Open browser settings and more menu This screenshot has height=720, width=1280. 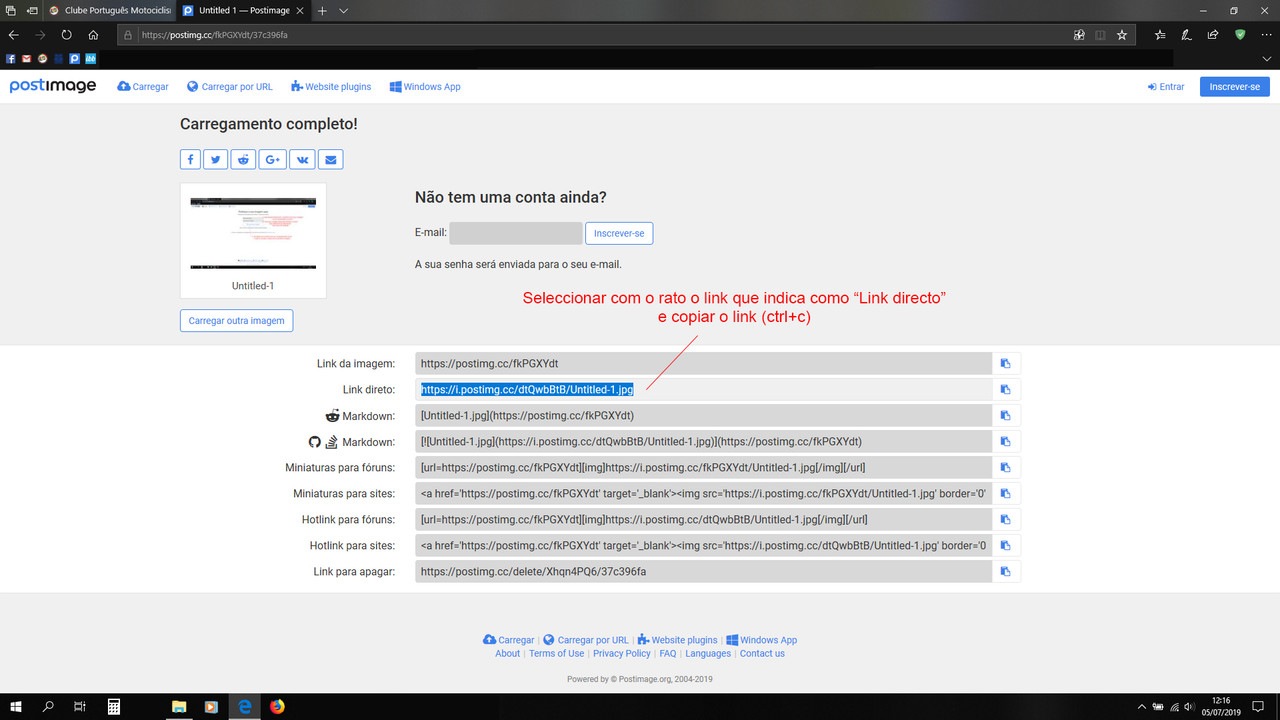[1266, 34]
